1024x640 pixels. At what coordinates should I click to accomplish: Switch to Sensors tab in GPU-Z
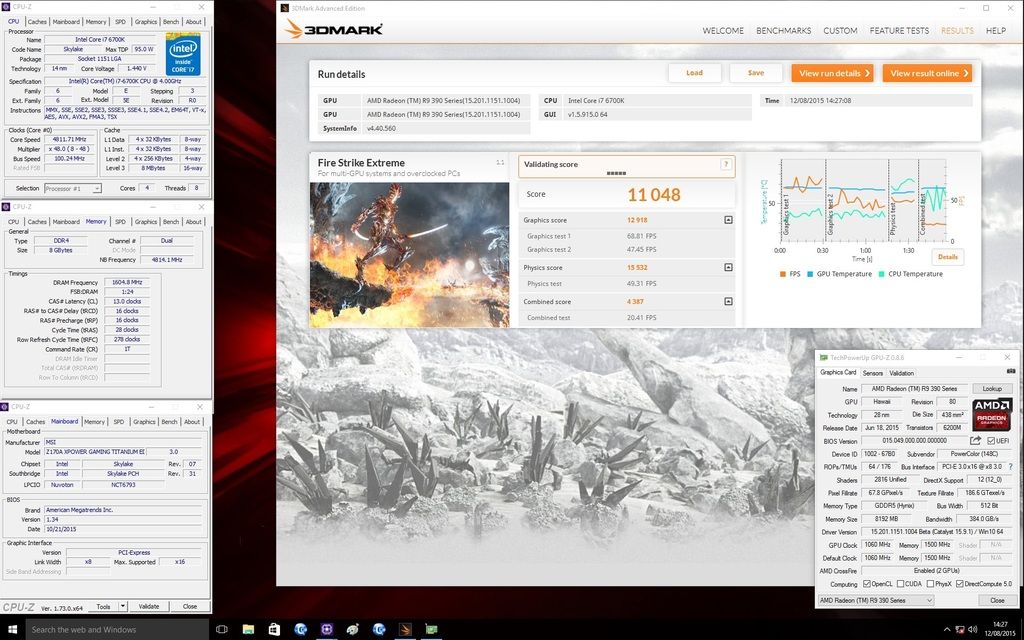[x=872, y=373]
